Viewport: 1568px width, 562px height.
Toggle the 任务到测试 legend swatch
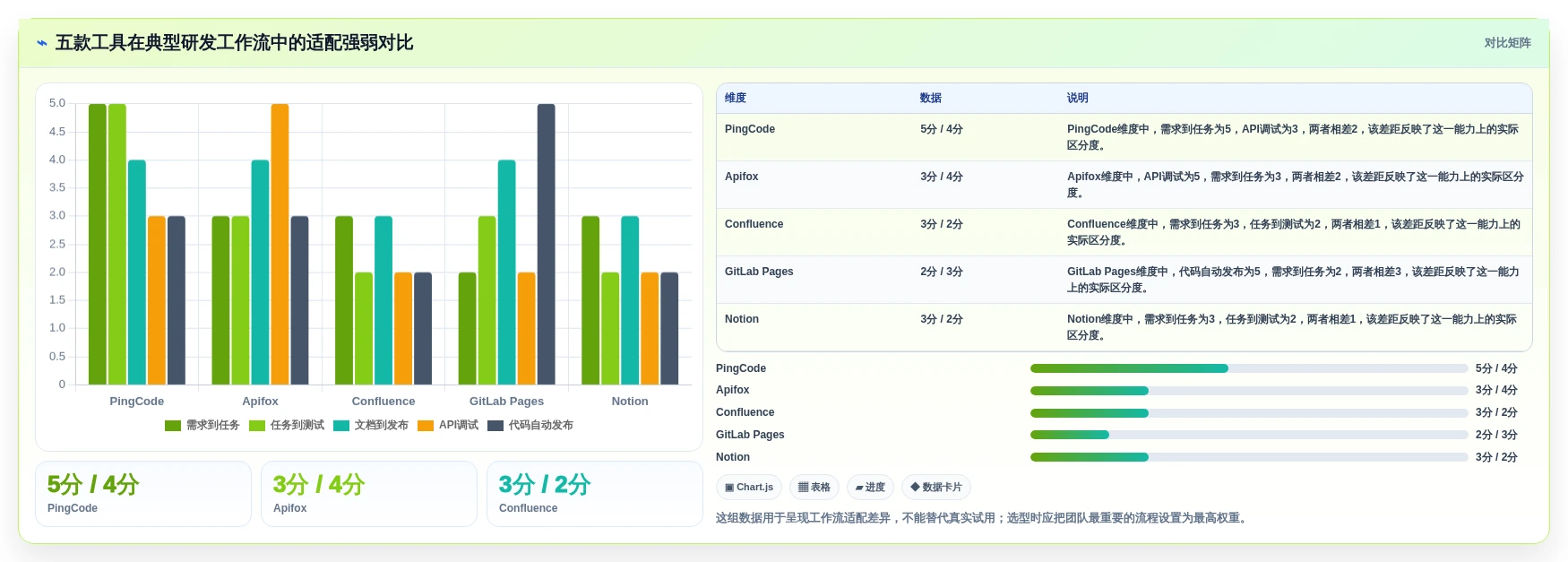tap(257, 426)
